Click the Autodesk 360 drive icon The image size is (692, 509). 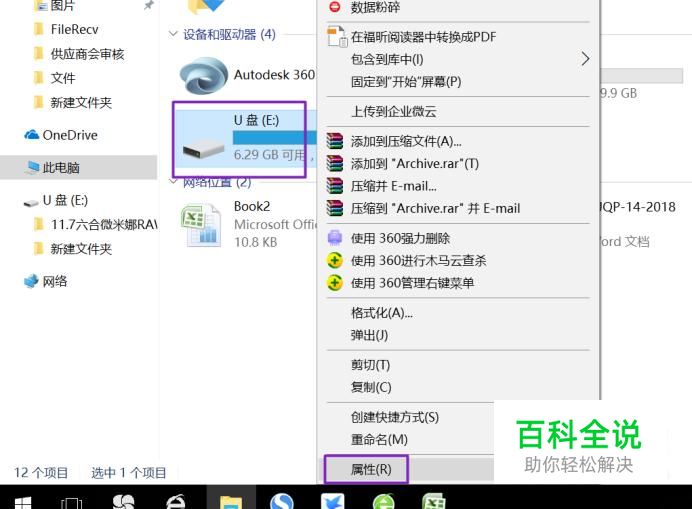(204, 75)
